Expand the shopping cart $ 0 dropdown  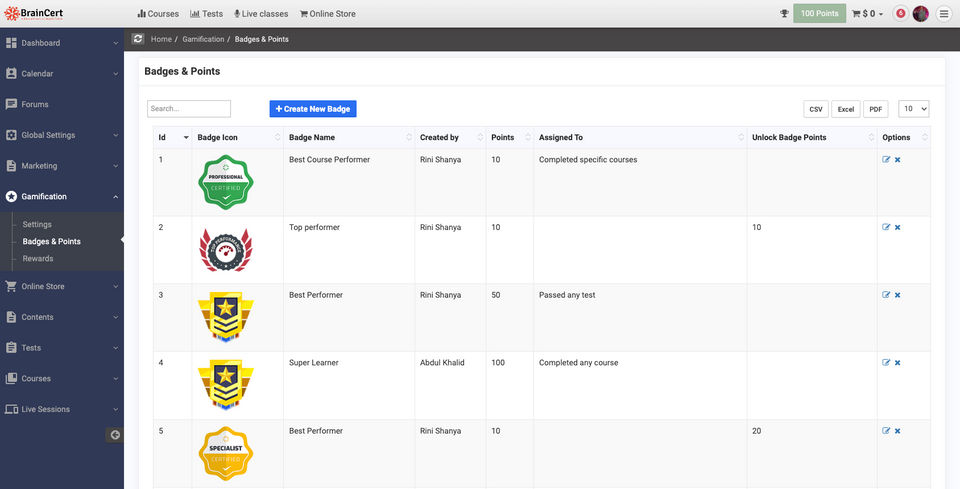pyautogui.click(x=867, y=14)
